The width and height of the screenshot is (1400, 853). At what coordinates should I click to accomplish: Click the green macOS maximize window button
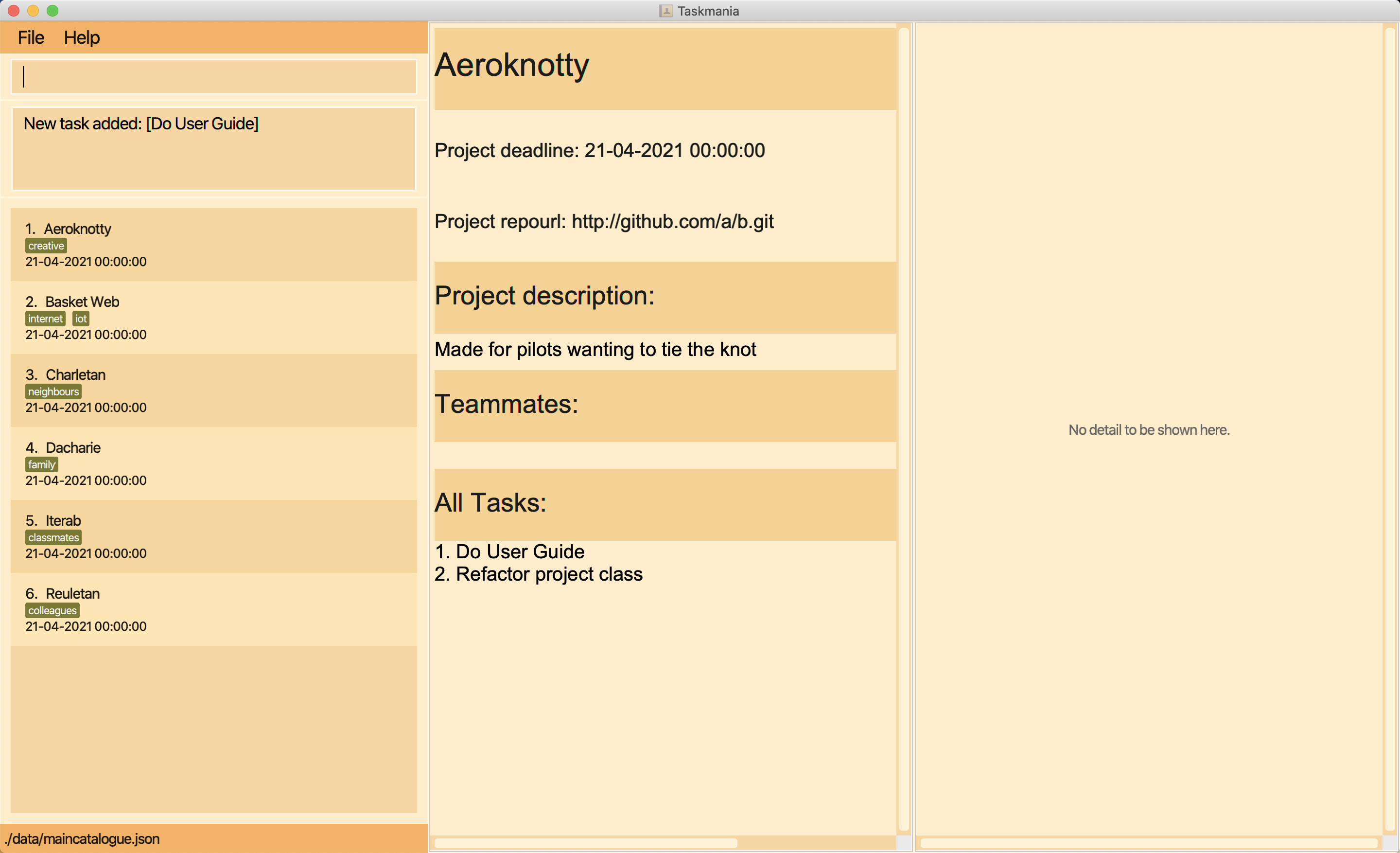(x=52, y=10)
